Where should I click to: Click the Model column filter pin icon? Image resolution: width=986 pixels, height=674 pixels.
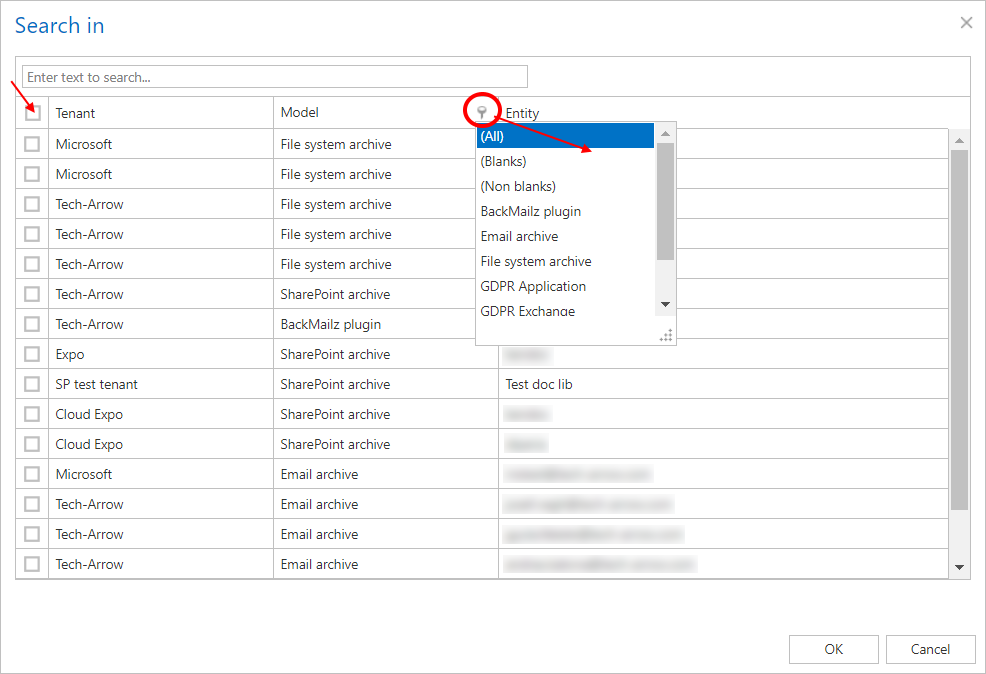click(x=482, y=112)
